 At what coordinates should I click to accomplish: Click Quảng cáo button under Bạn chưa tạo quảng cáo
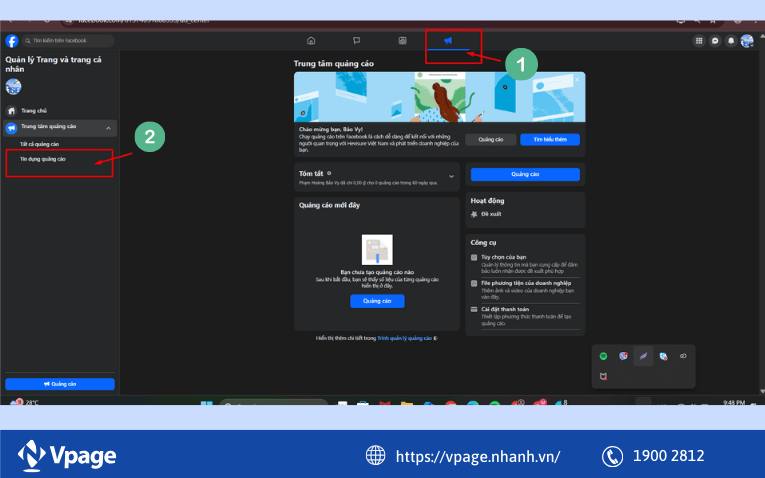tap(377, 301)
